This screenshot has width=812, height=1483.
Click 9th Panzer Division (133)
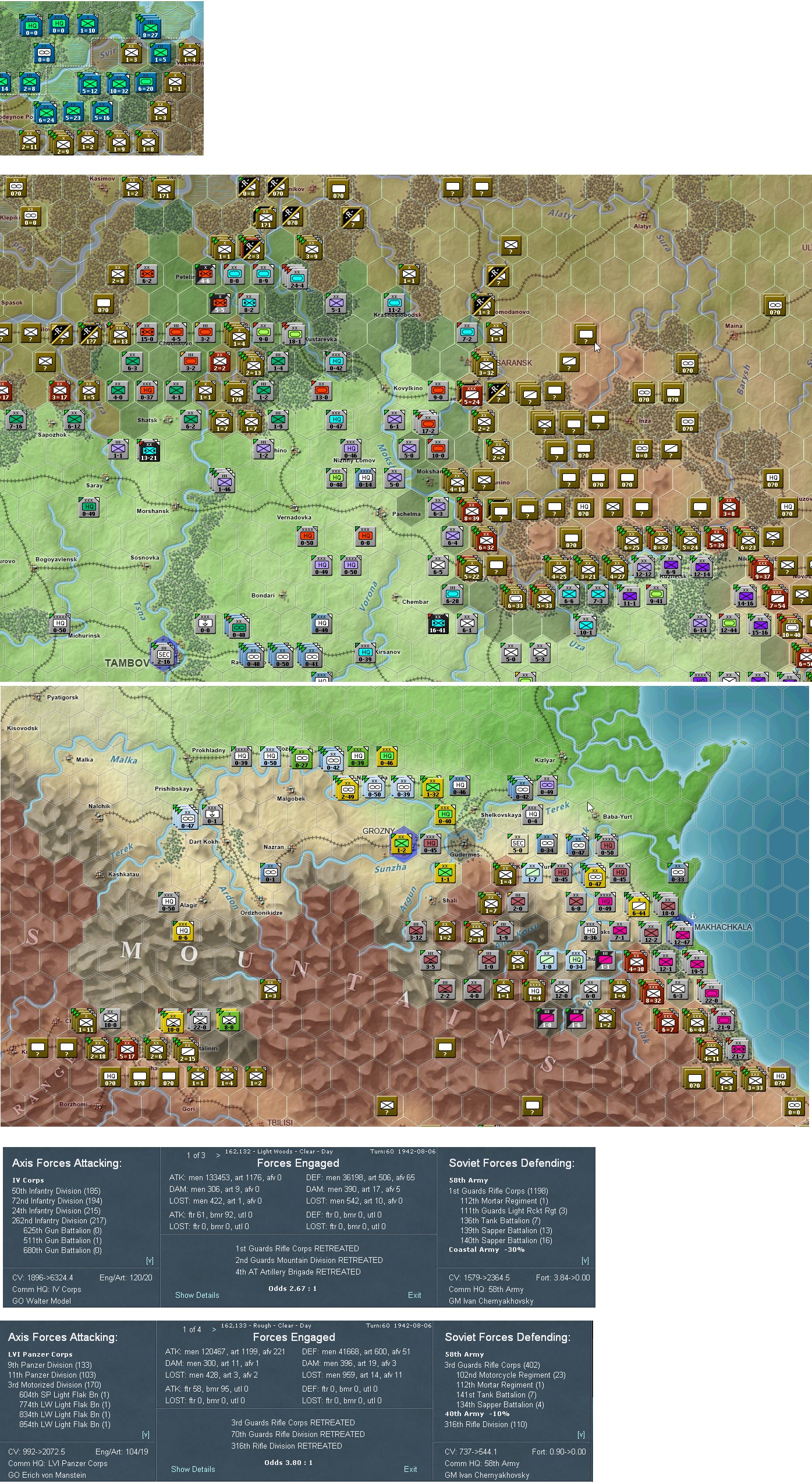49,1365
